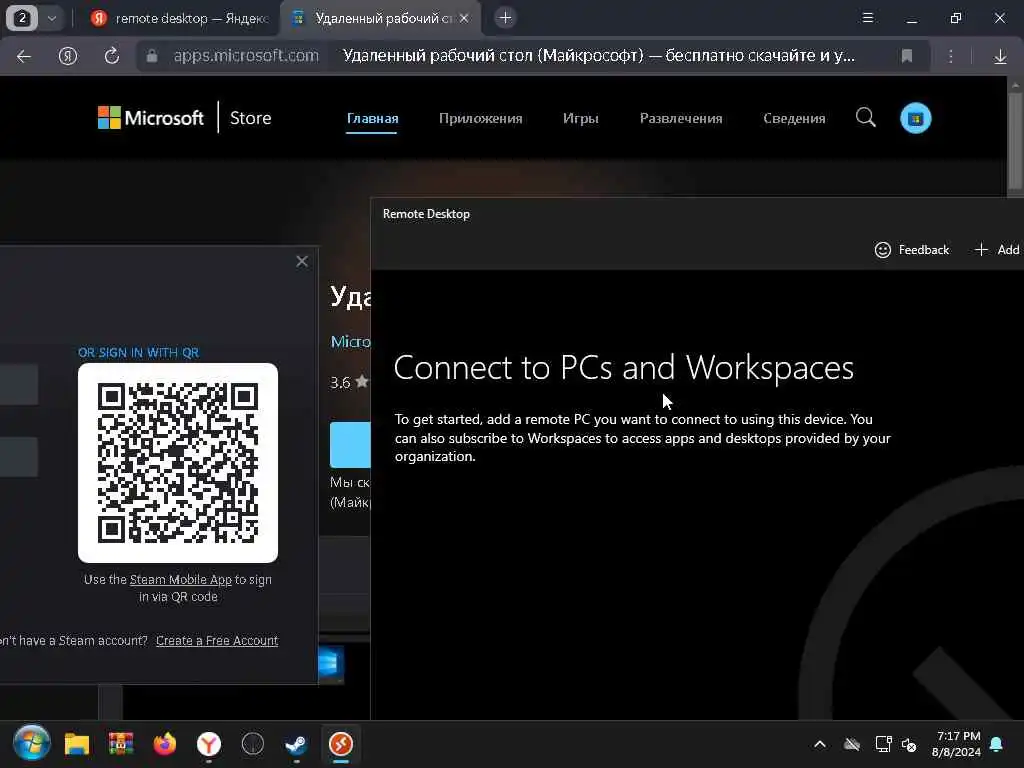
Task: Open the Steam Mobile App link
Action: [x=180, y=579]
